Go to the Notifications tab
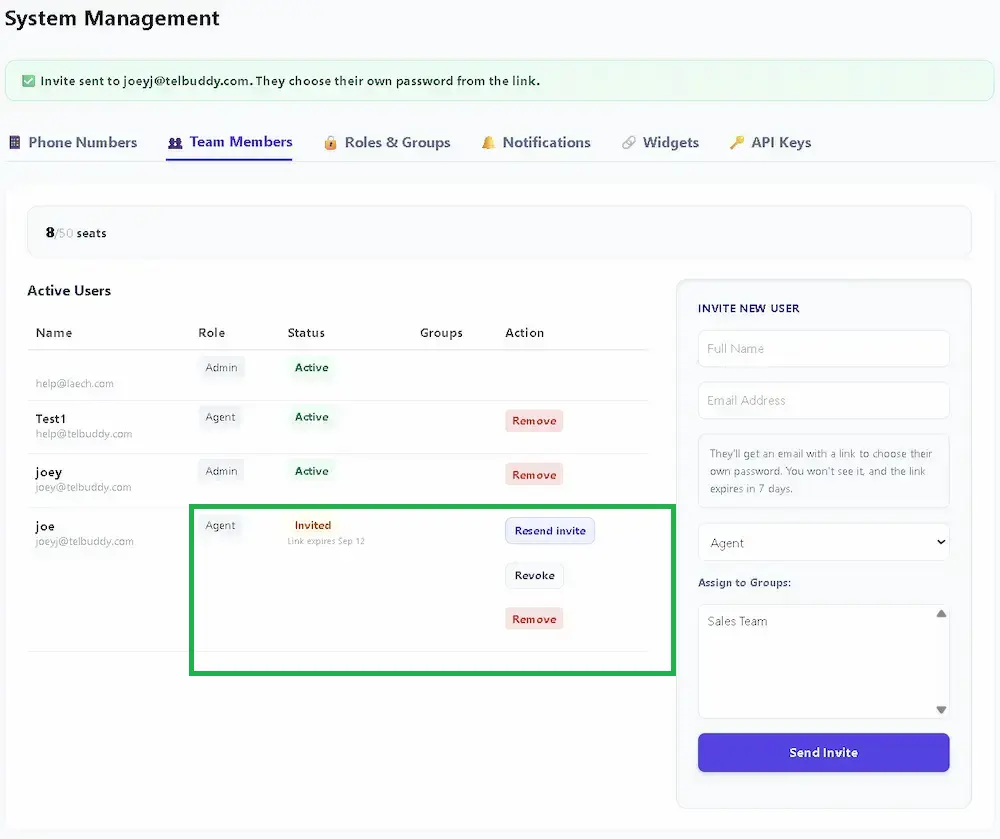The height and width of the screenshot is (839, 1000). point(536,142)
